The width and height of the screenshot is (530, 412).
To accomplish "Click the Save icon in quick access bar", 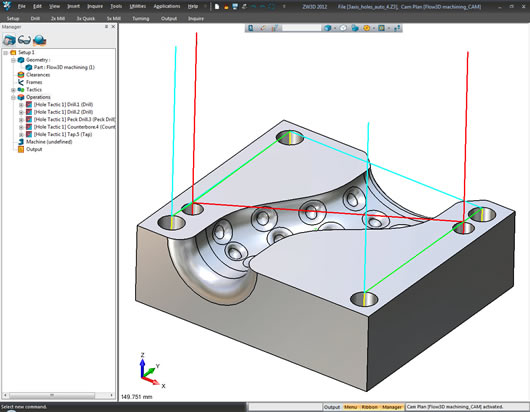I will click(235, 6).
